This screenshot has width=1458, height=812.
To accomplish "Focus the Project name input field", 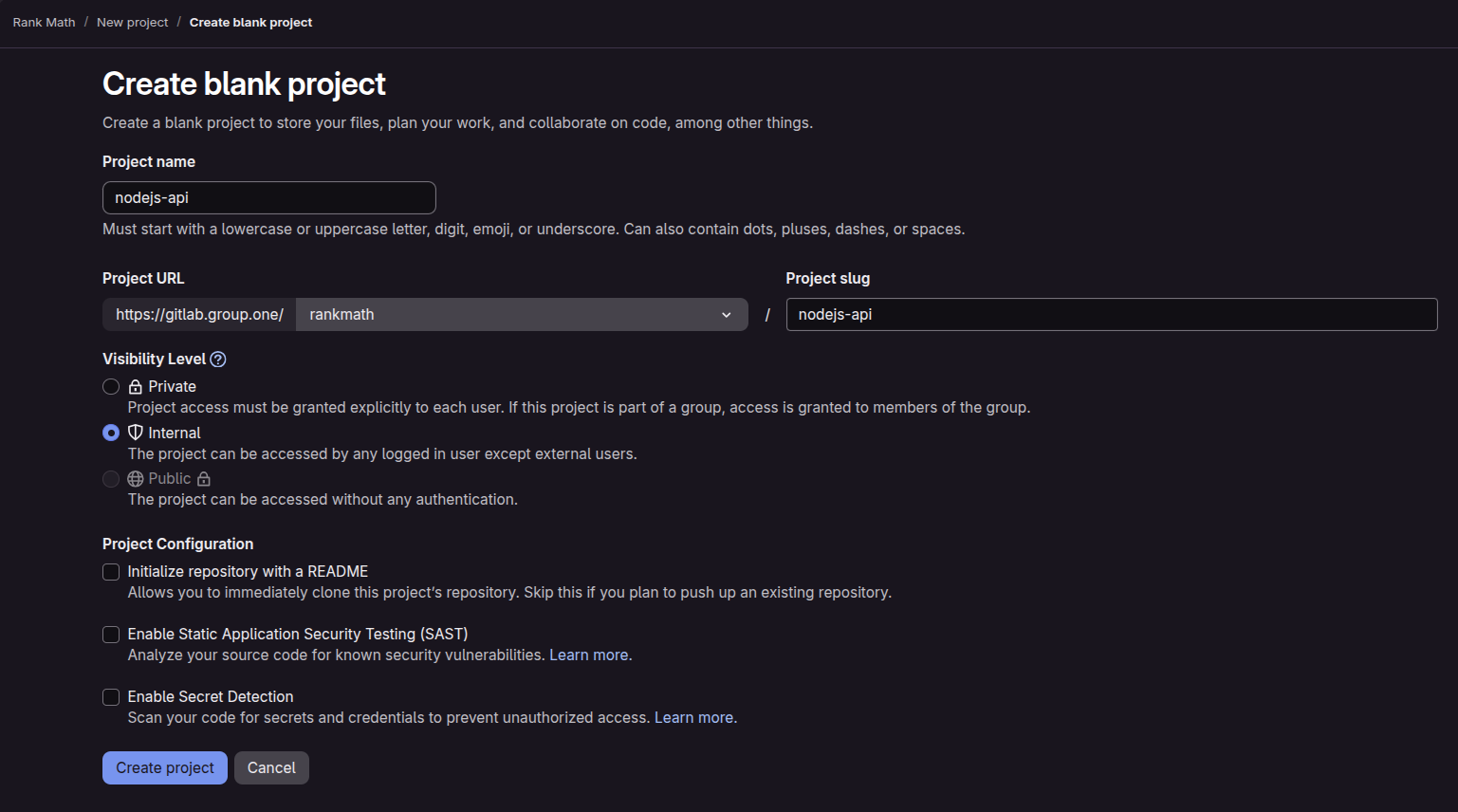I will 269,198.
